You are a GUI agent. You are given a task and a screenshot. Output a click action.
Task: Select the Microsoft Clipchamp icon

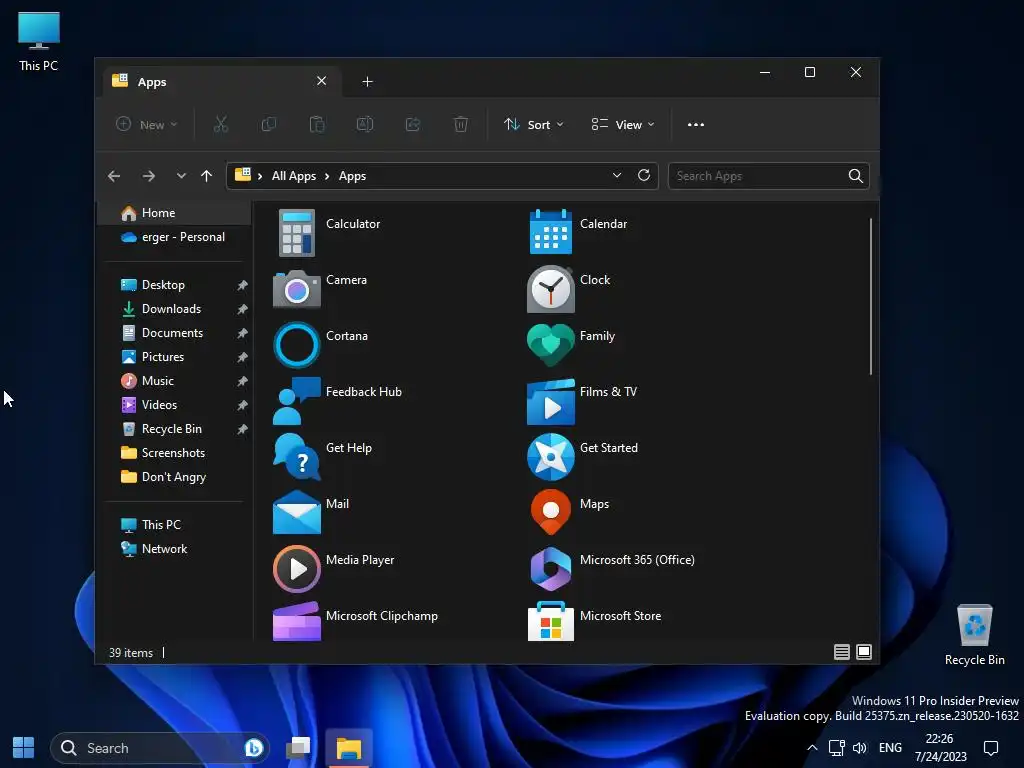pyautogui.click(x=296, y=622)
